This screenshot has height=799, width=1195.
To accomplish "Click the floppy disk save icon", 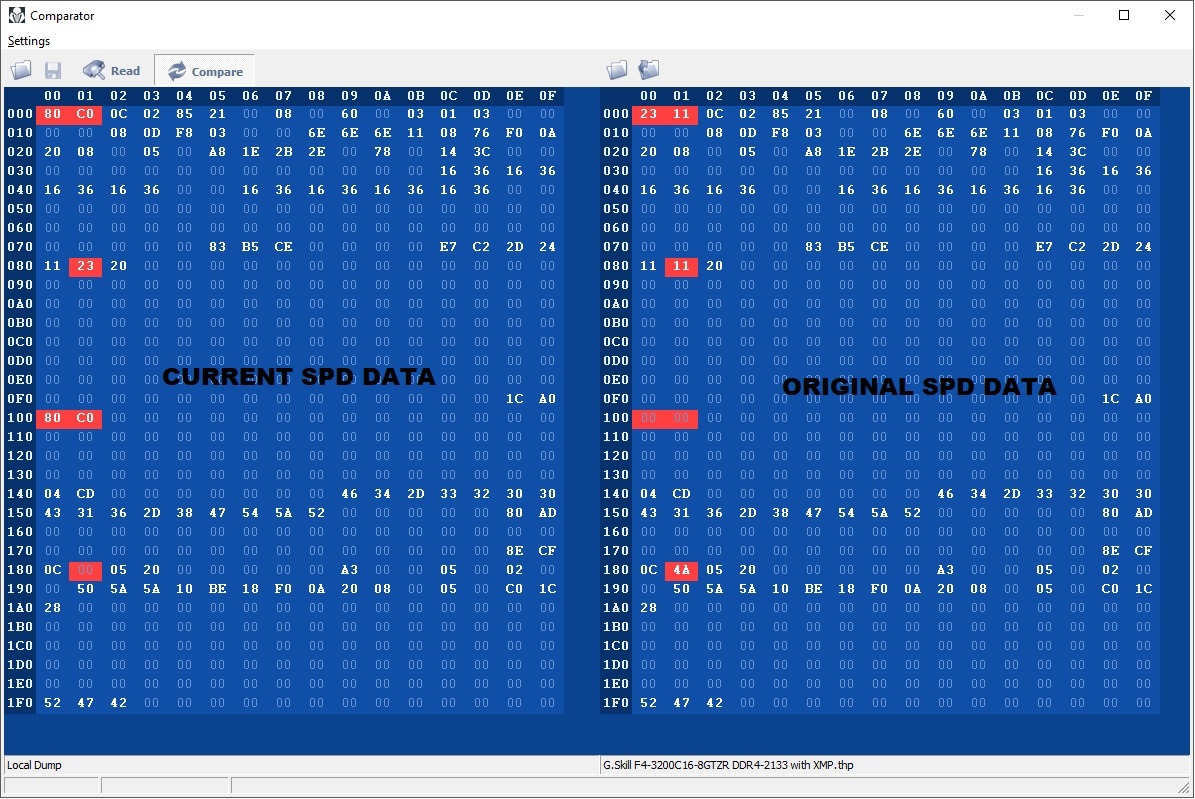I will pos(53,70).
